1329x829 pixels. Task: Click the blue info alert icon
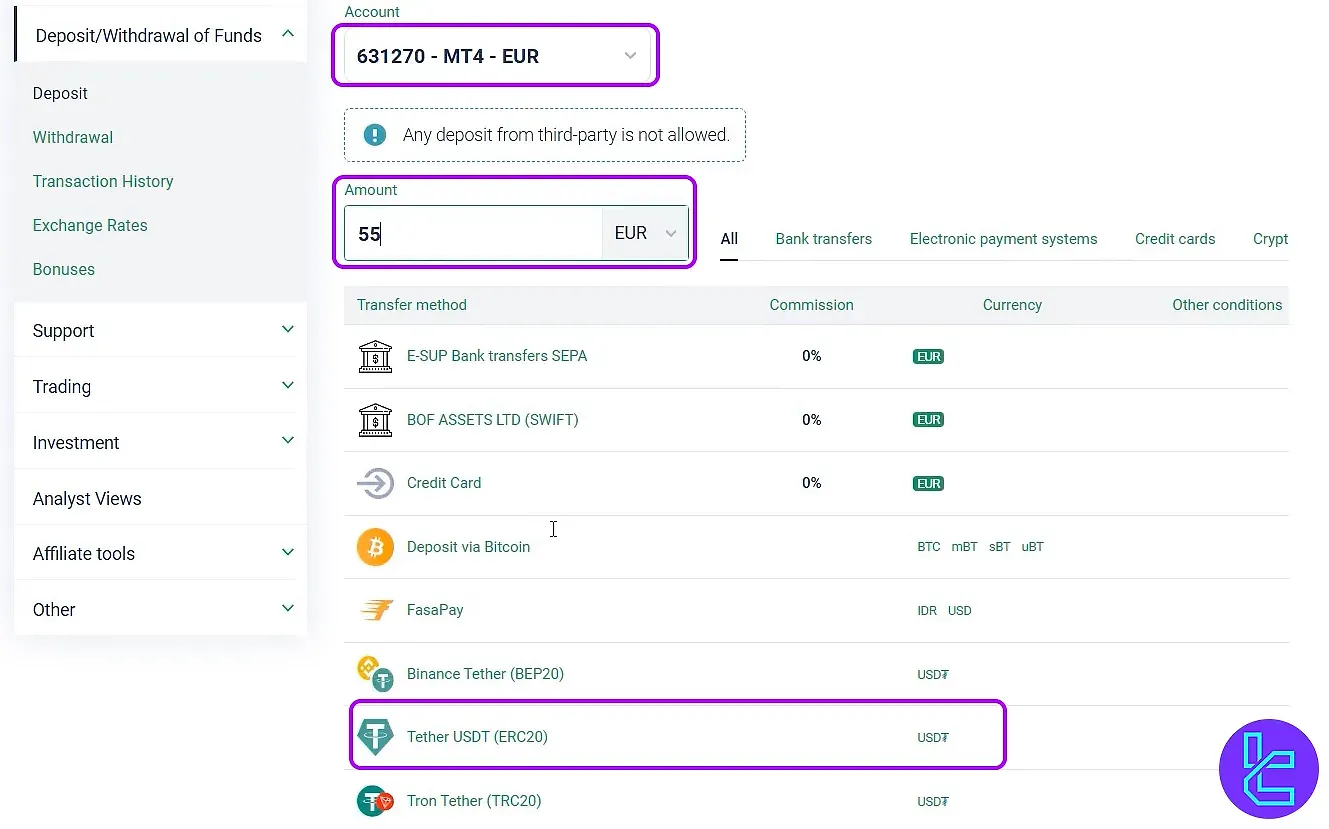(374, 135)
